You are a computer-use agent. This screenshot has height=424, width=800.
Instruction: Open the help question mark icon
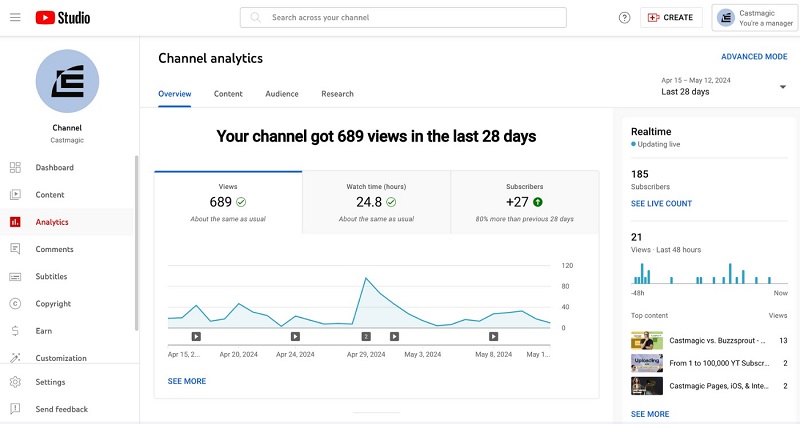click(x=624, y=18)
